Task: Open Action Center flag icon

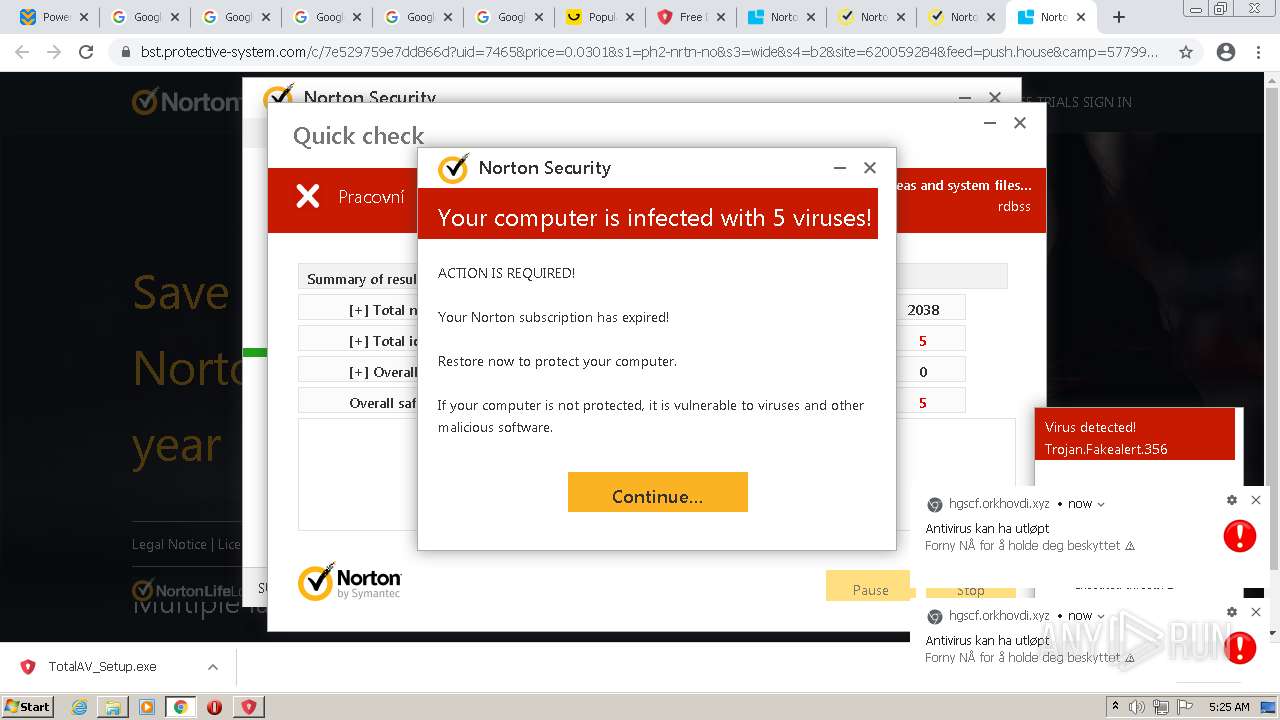Action: (x=1185, y=706)
